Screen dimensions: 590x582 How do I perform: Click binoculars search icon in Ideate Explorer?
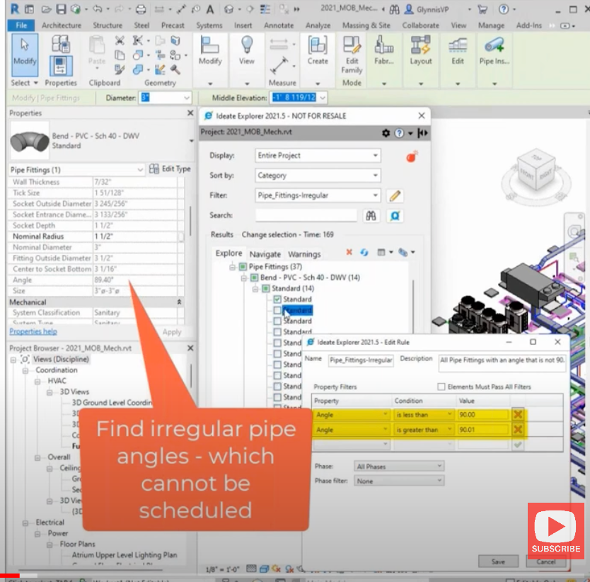(371, 216)
